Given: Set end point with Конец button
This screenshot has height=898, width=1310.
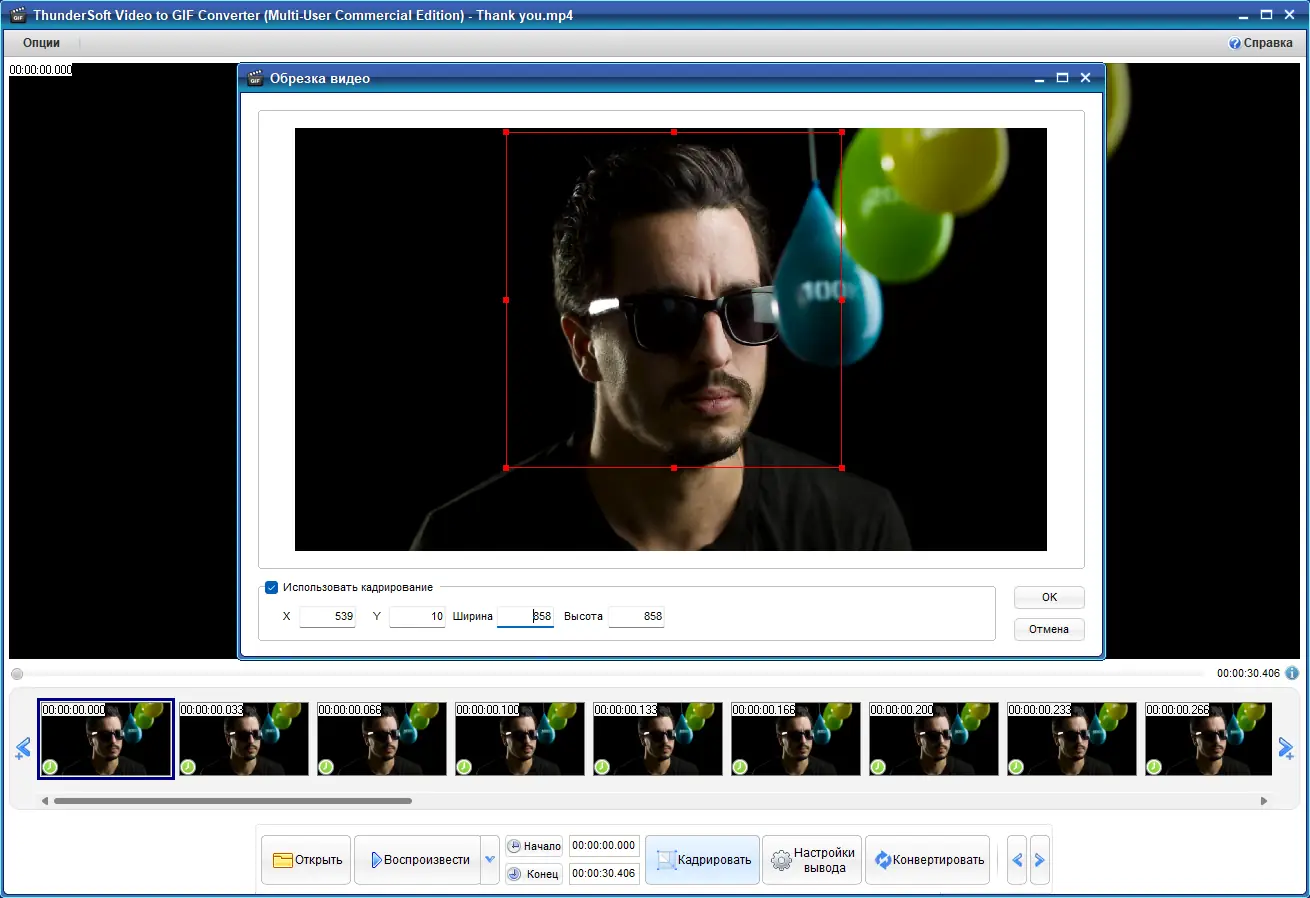Looking at the screenshot, I should pyautogui.click(x=534, y=874).
